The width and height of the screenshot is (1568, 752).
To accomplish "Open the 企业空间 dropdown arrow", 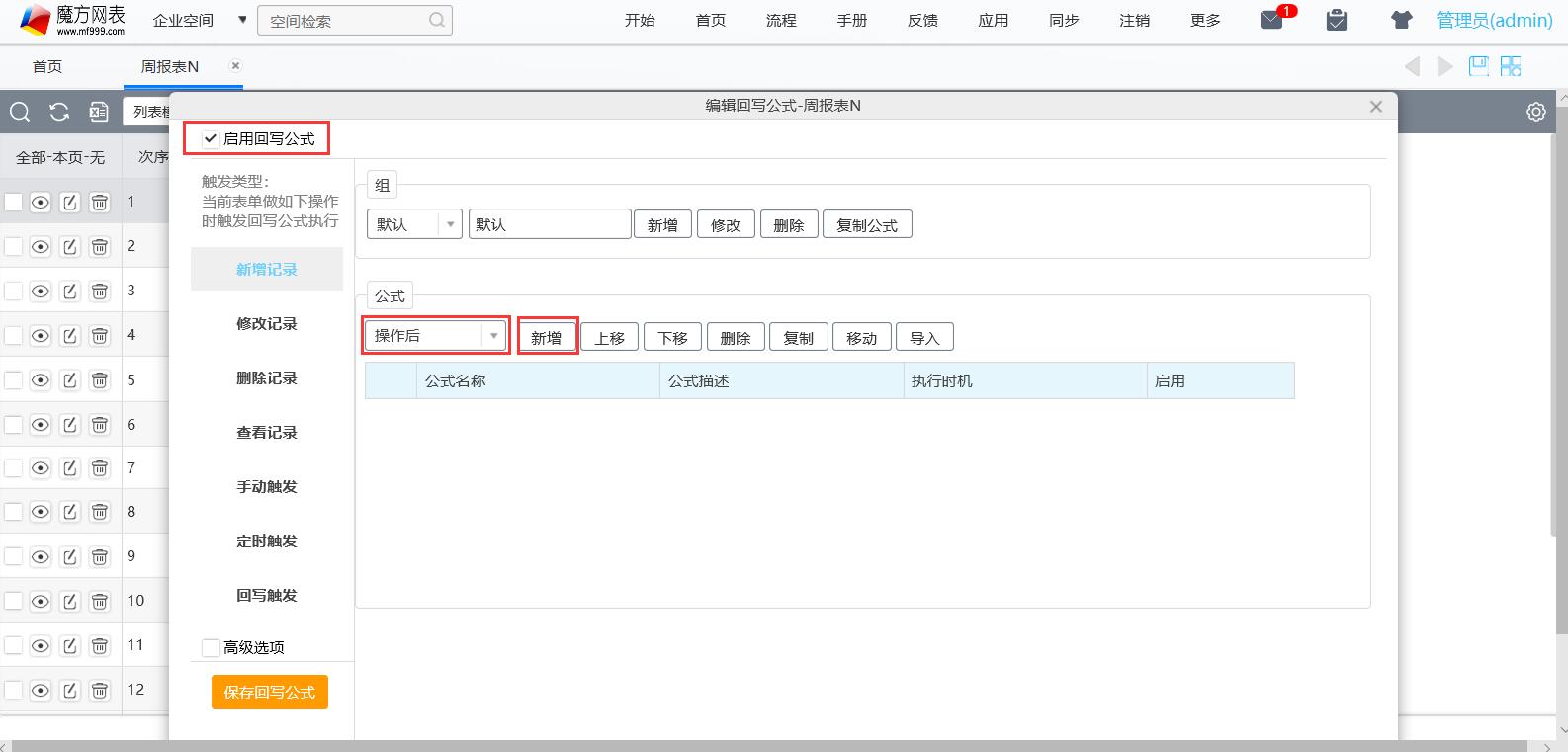I will tap(242, 20).
